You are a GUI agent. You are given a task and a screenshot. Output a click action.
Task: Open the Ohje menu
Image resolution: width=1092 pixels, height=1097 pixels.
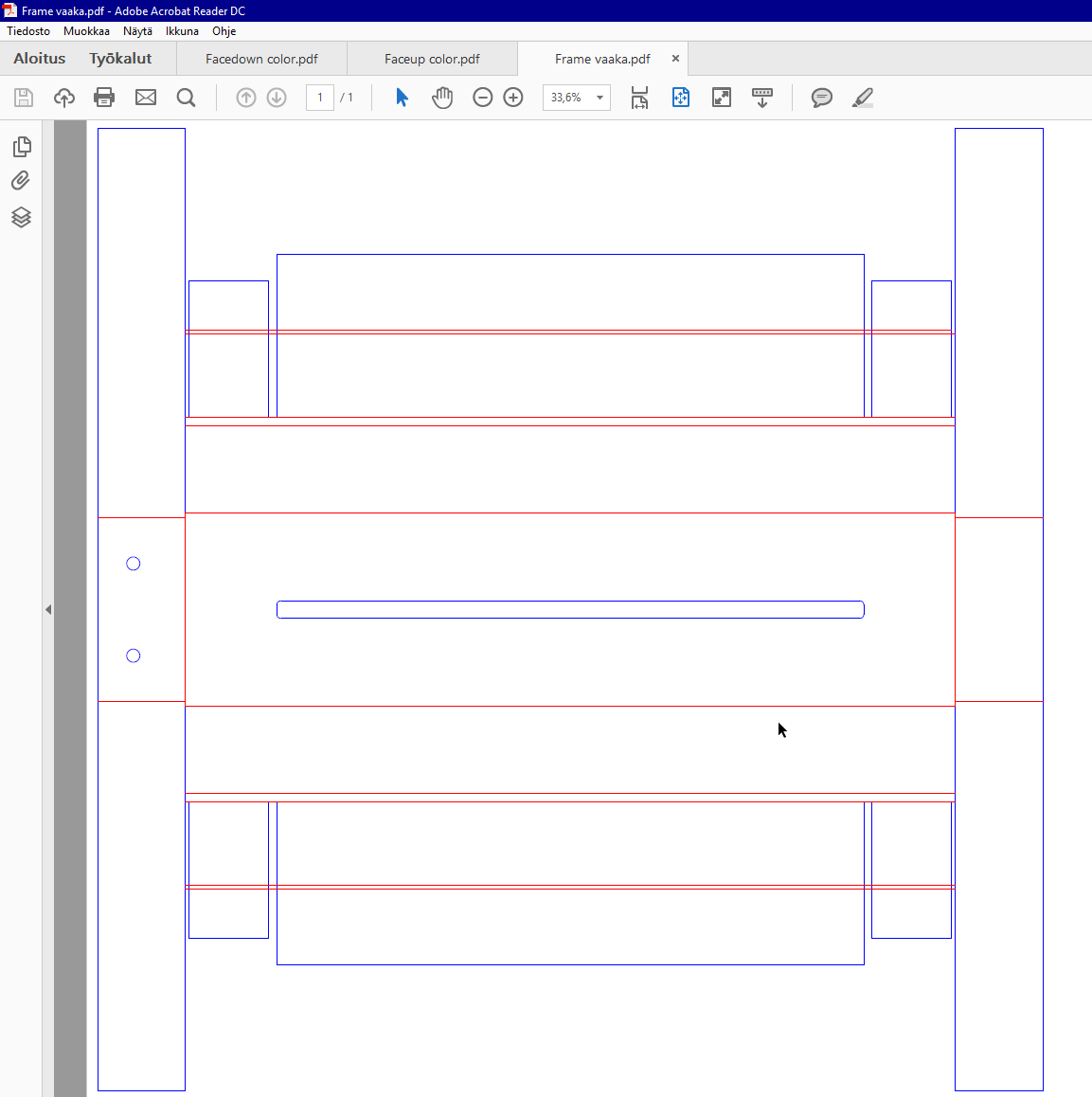[224, 30]
